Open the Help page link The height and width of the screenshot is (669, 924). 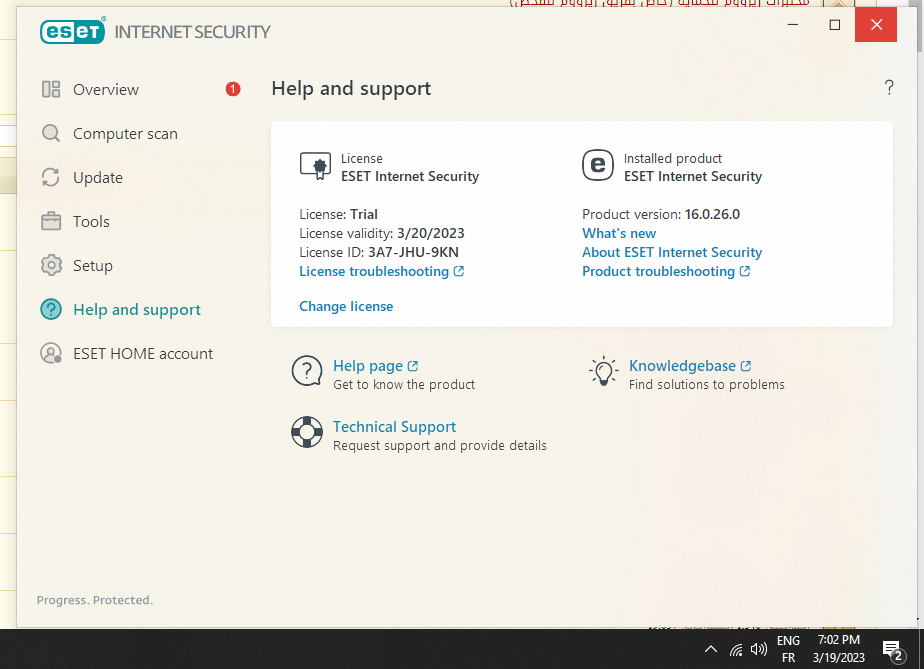click(368, 366)
